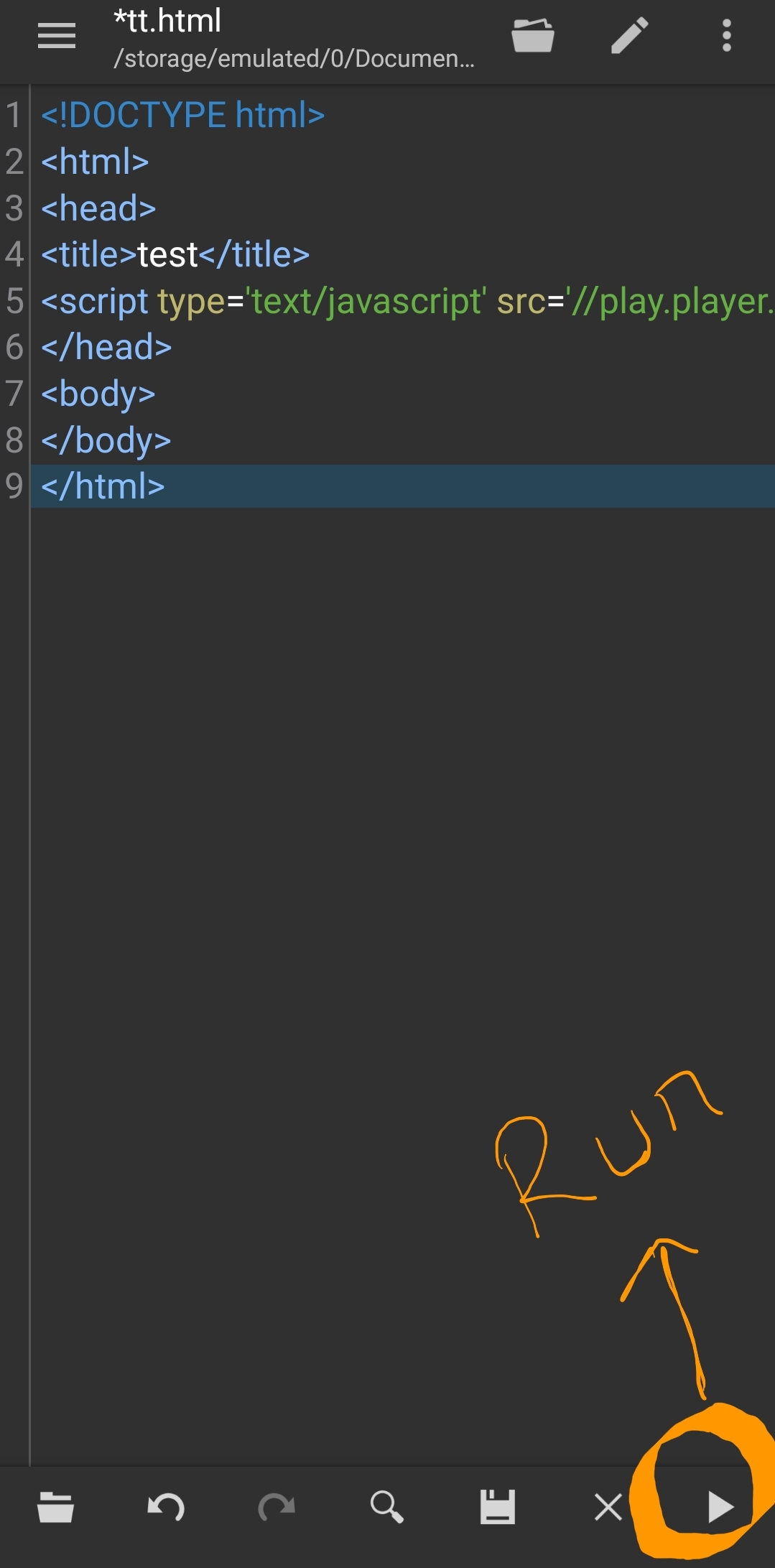Screen dimensions: 775x1568
Task: Undo the last edit
Action: [x=166, y=1507]
